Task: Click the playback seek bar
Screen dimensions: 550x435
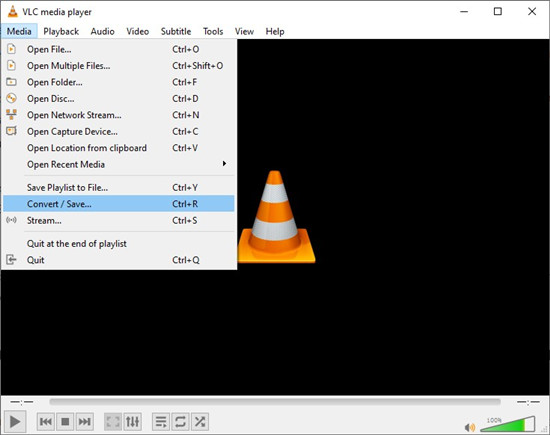Action: [x=275, y=402]
